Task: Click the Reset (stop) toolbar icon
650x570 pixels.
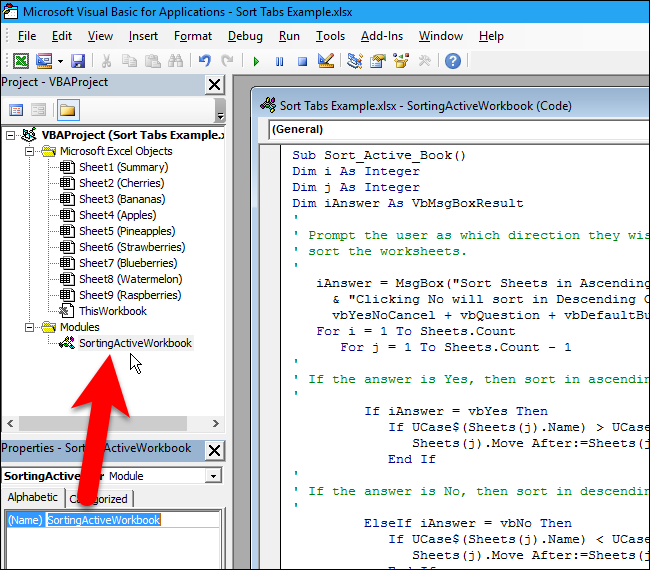Action: click(x=301, y=61)
